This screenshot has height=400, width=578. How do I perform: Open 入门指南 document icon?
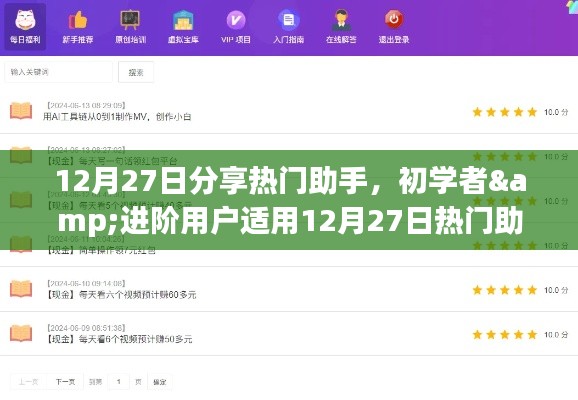(289, 20)
